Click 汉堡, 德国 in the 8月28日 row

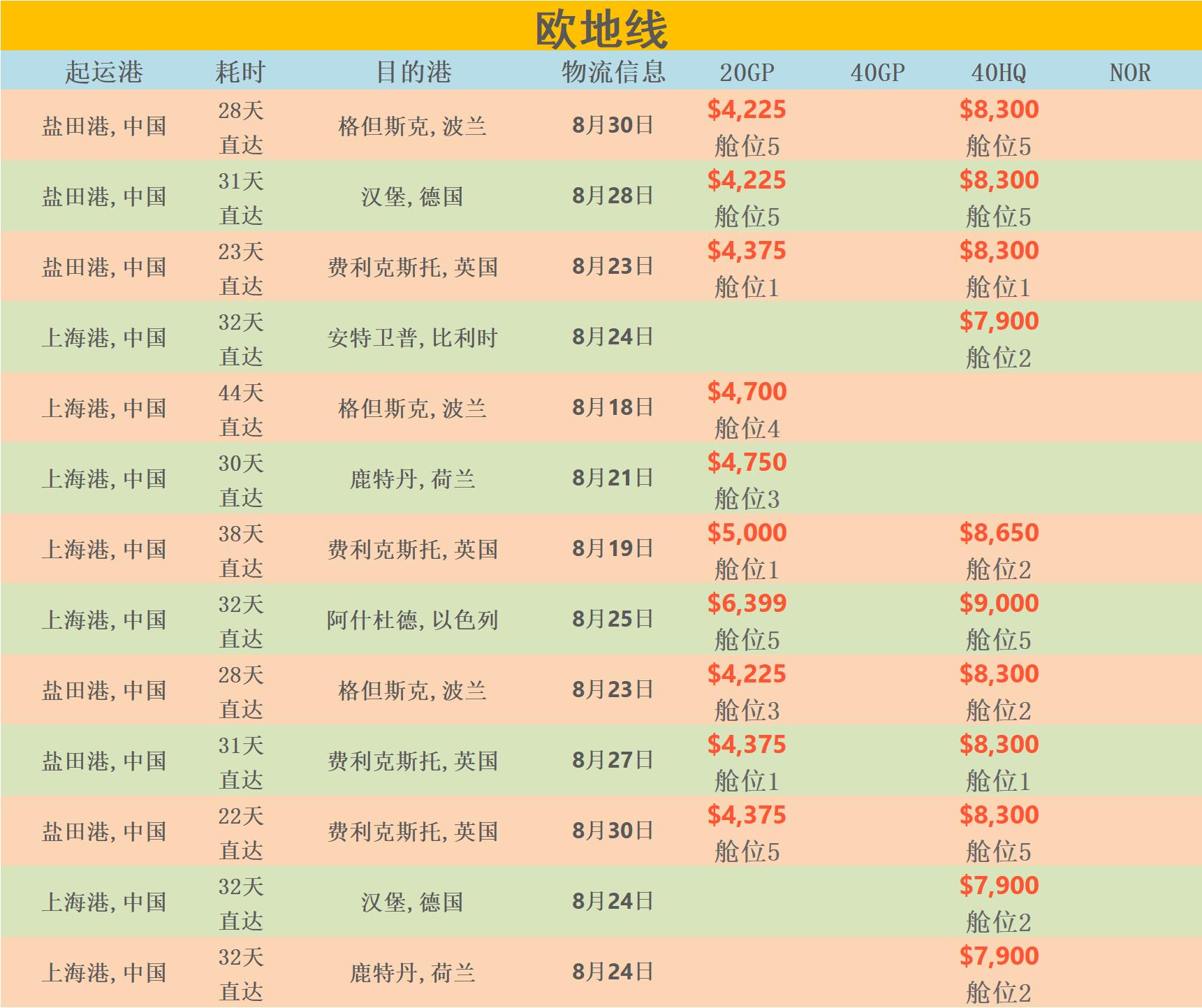point(412,197)
